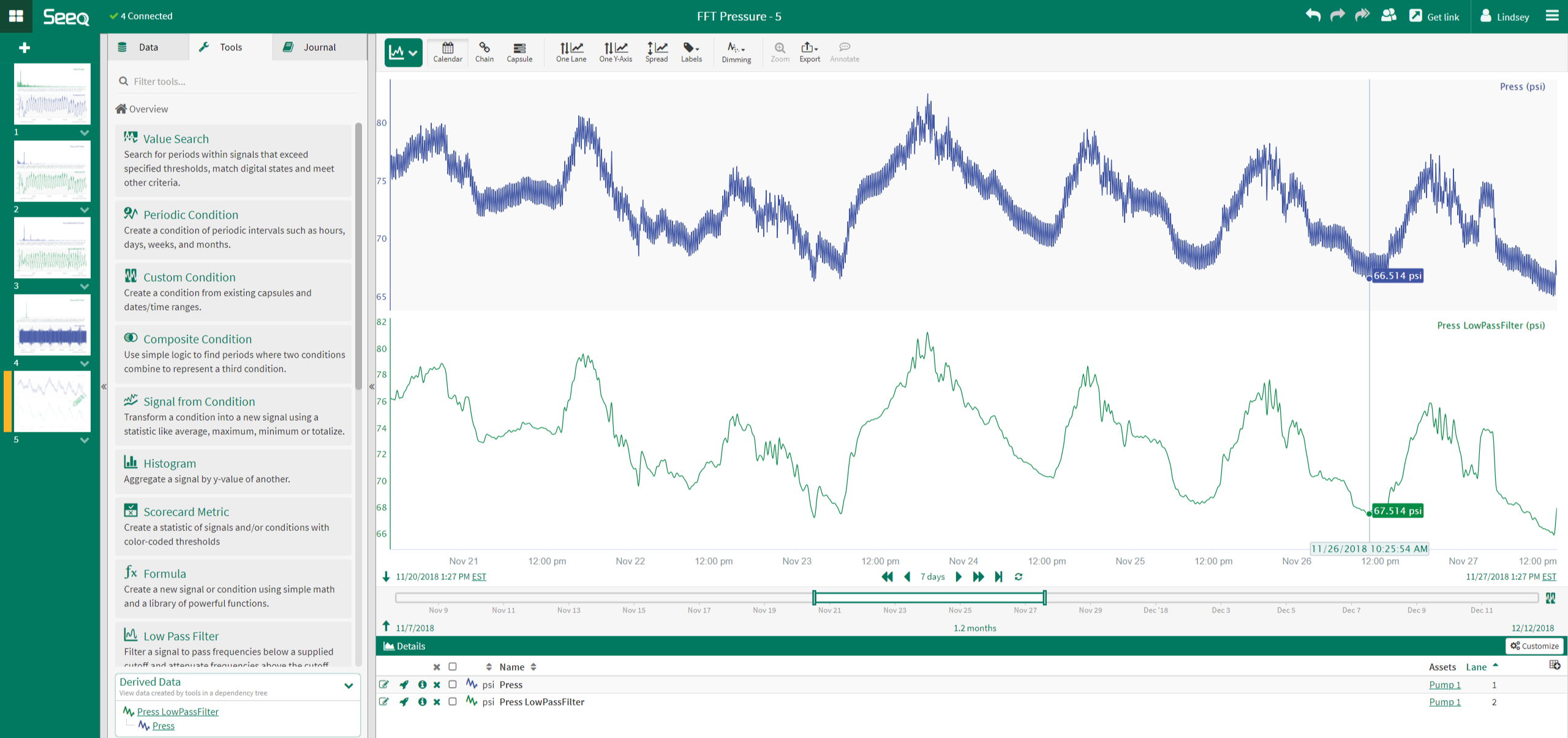Collapse the Derived Data panel
Viewport: 1568px width, 738px height.
click(349, 686)
